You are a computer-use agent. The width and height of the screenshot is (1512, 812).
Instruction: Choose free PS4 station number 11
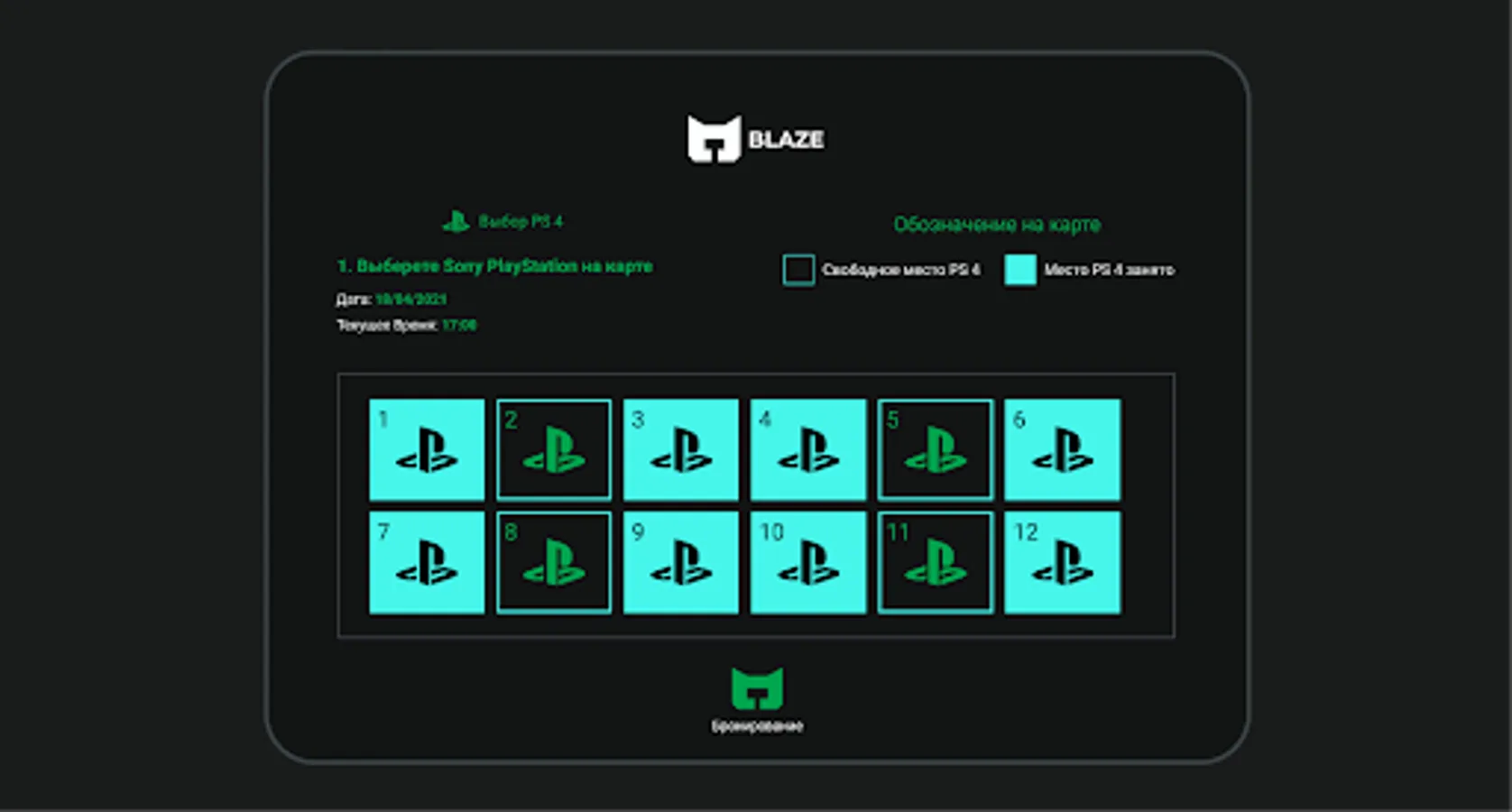click(936, 563)
